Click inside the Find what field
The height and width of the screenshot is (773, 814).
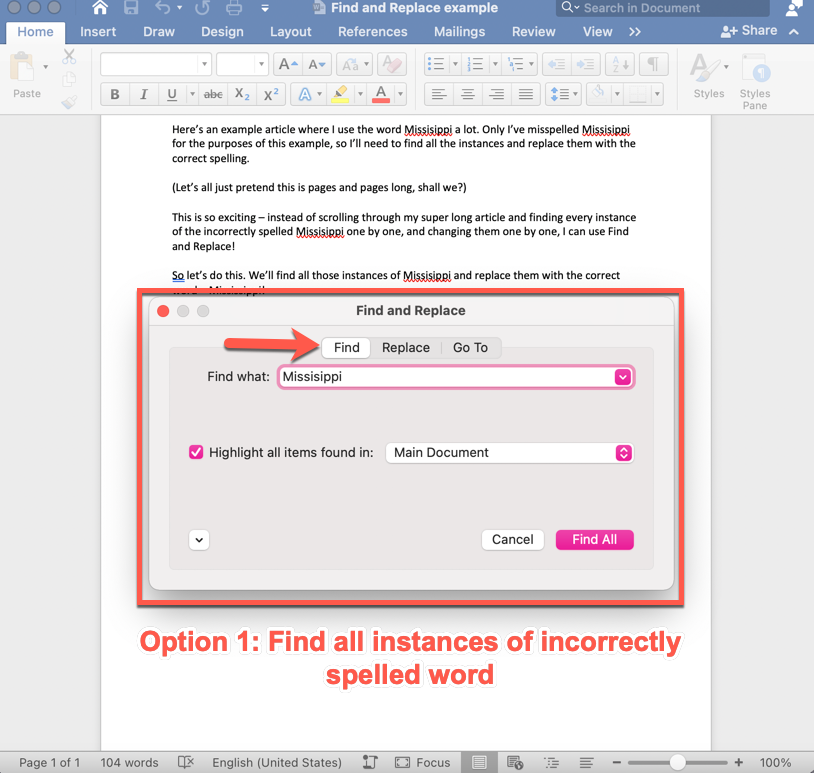click(446, 377)
